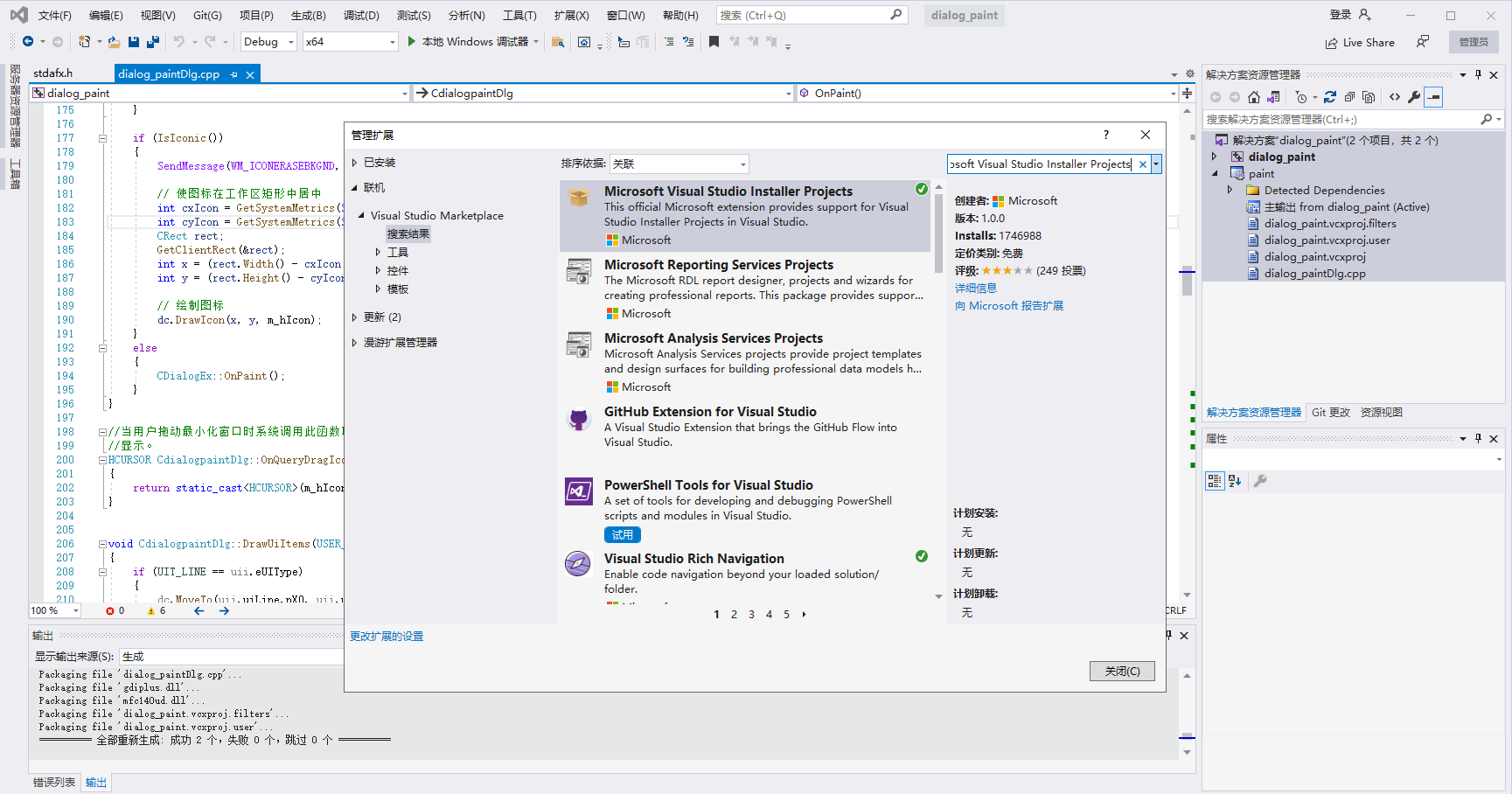1512x794 pixels.
Task: Click the property pages wrench in Properties panel
Action: click(x=1260, y=480)
